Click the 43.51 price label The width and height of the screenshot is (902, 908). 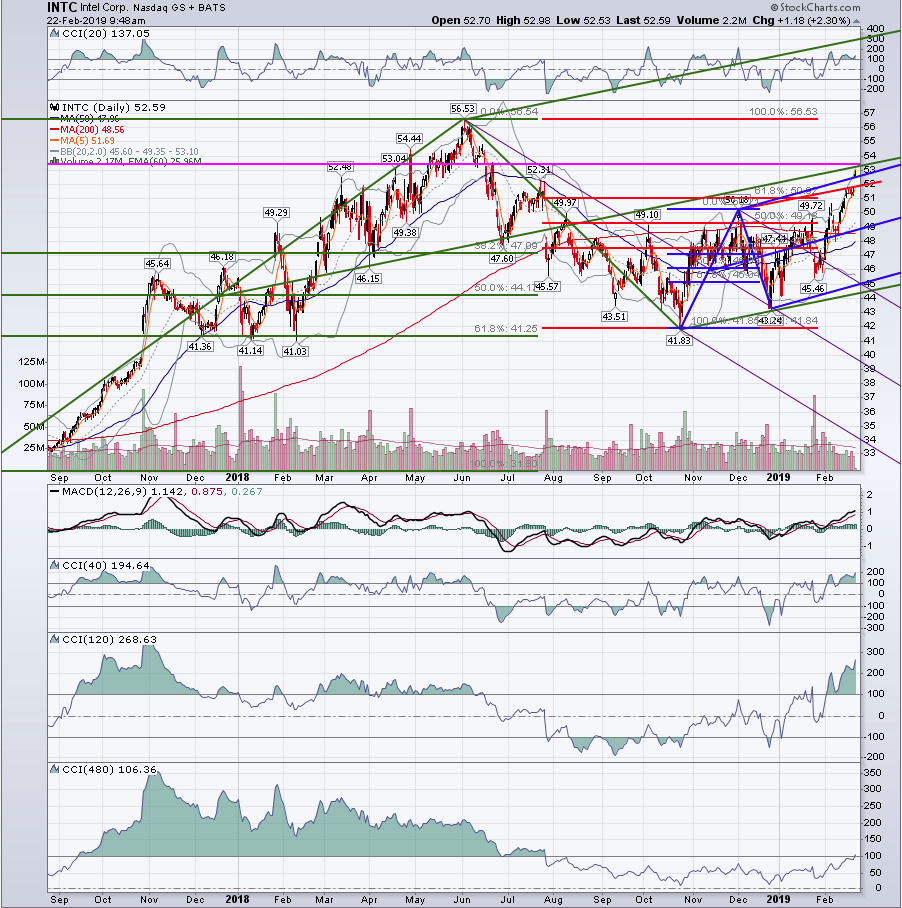614,316
